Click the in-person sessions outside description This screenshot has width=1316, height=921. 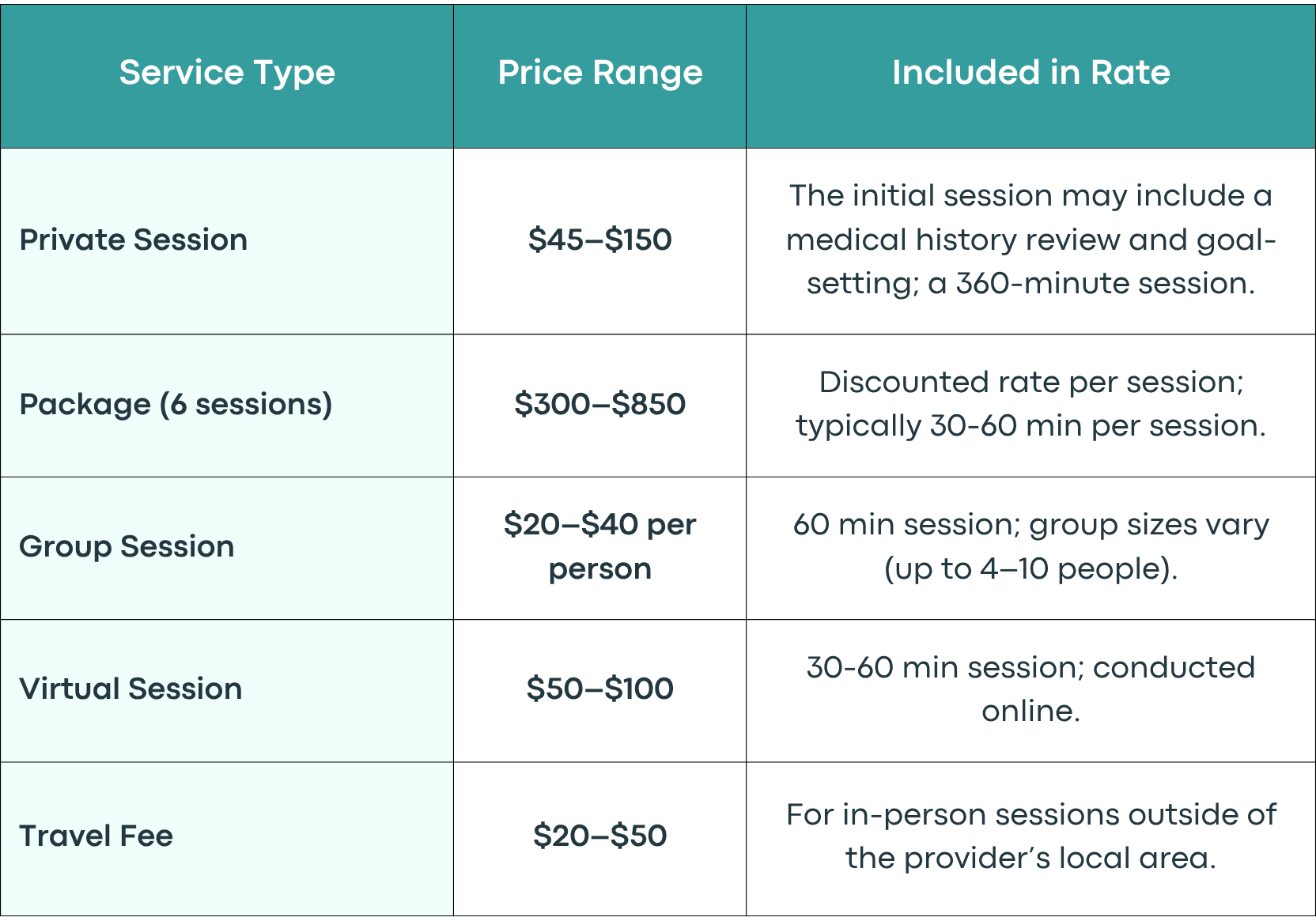pyautogui.click(x=1030, y=836)
